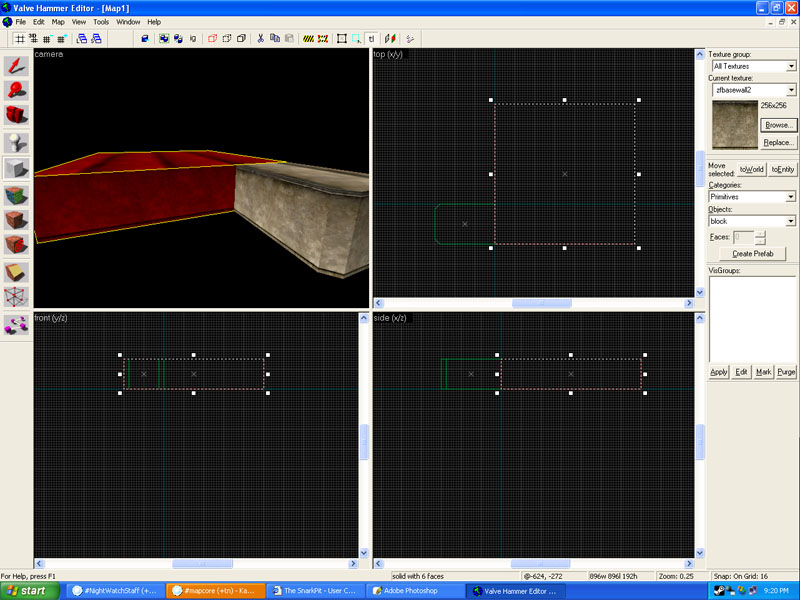Select the Block creation tool
The image size is (800, 600).
16,168
